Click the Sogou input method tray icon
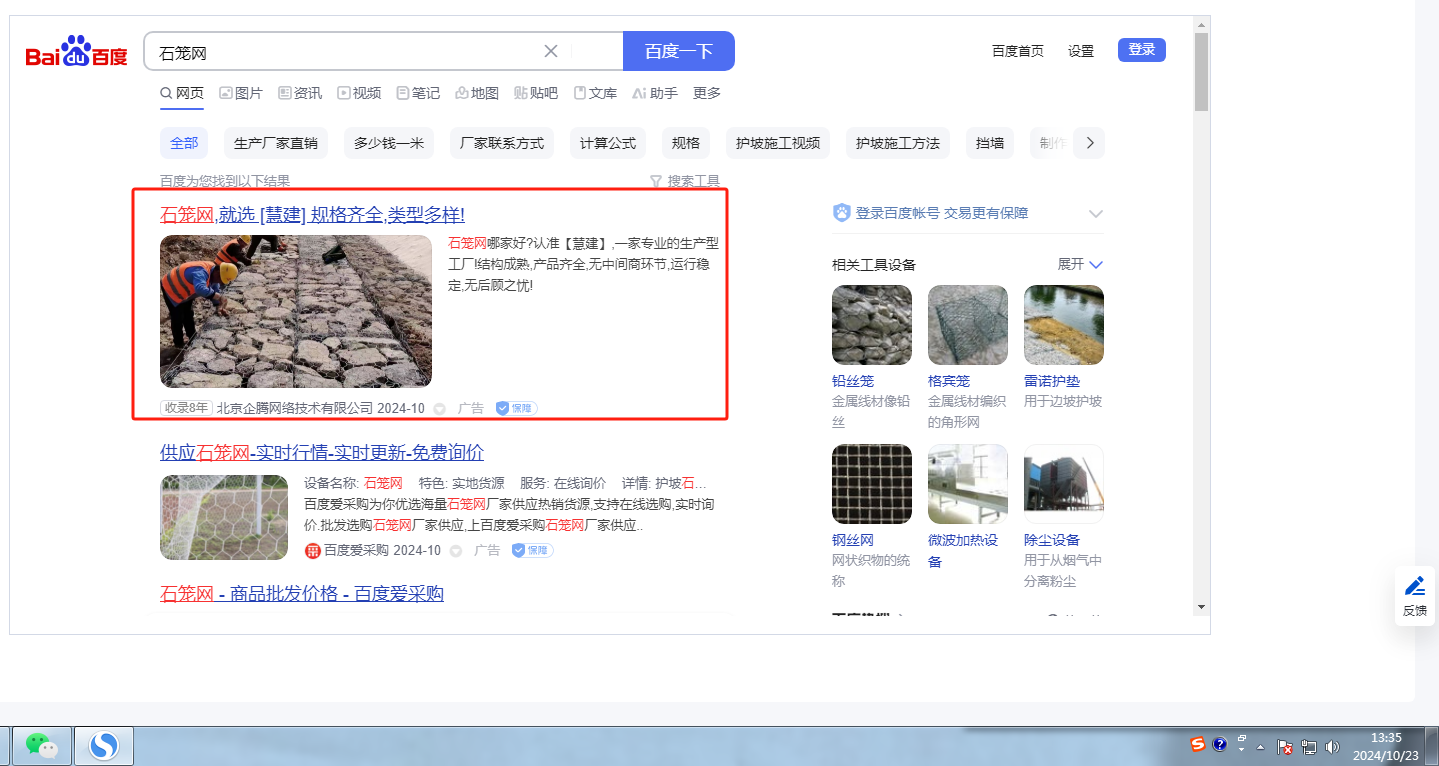This screenshot has height=766, width=1439. click(1197, 744)
